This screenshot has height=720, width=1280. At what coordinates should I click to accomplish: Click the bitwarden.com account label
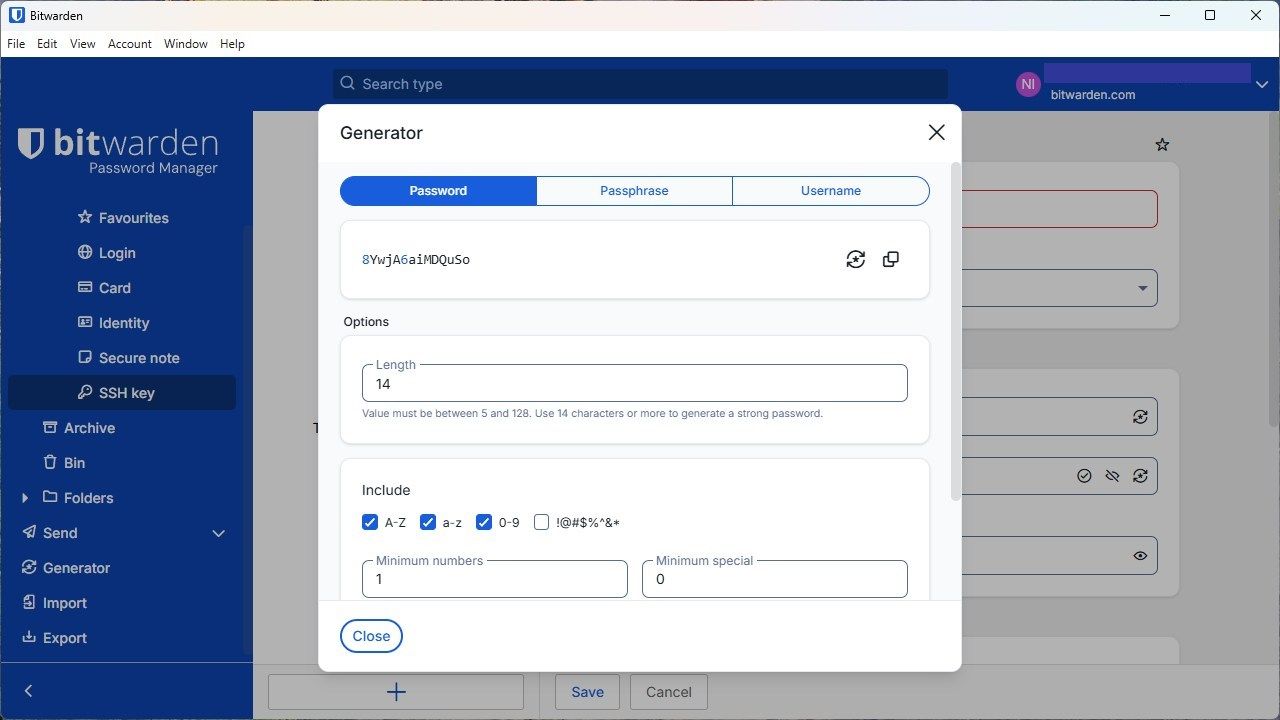[x=1093, y=95]
